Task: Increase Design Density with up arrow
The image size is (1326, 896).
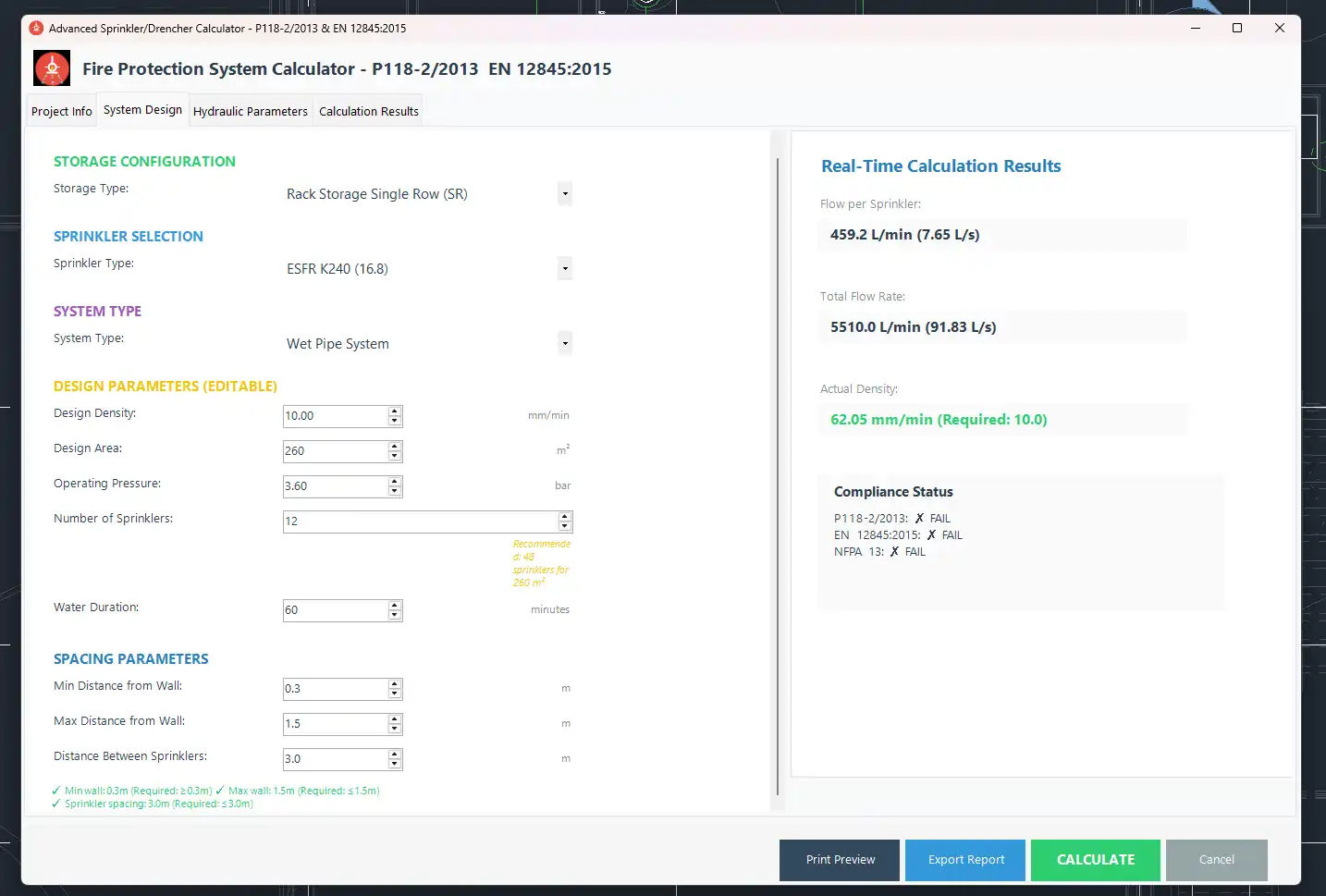Action: pos(395,411)
